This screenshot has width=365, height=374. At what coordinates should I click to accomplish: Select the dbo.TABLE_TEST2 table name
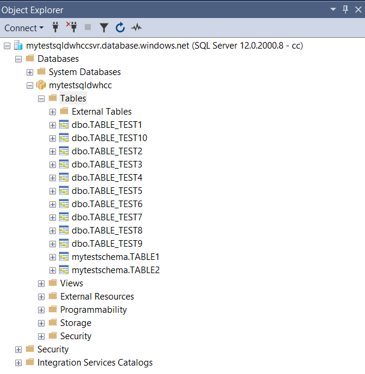point(107,151)
